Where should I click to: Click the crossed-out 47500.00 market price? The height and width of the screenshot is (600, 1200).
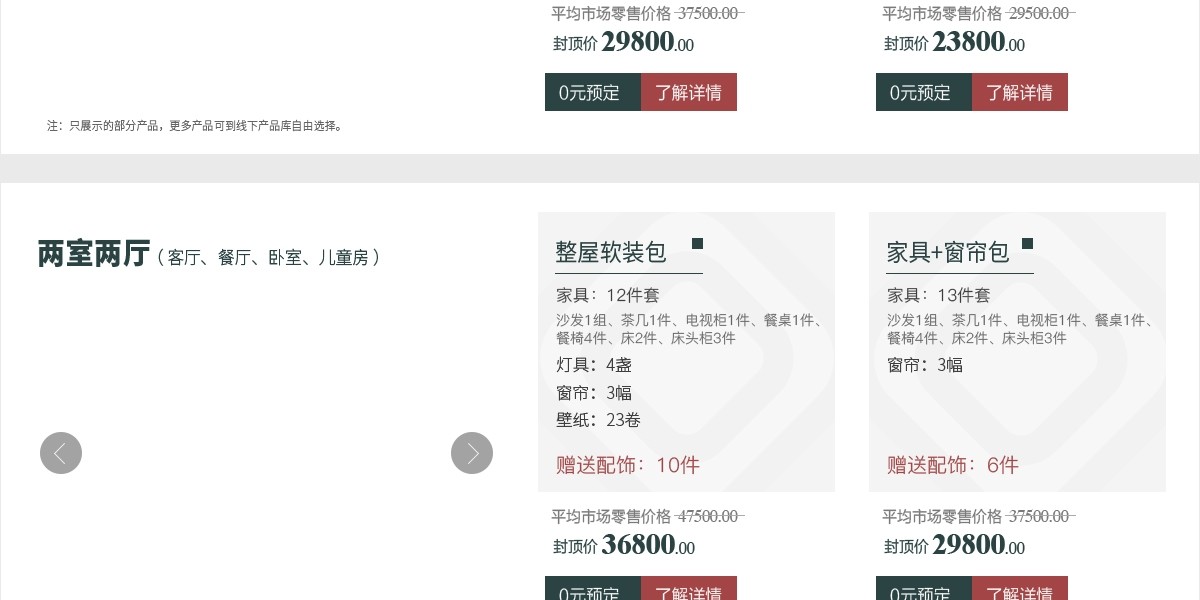click(x=709, y=516)
